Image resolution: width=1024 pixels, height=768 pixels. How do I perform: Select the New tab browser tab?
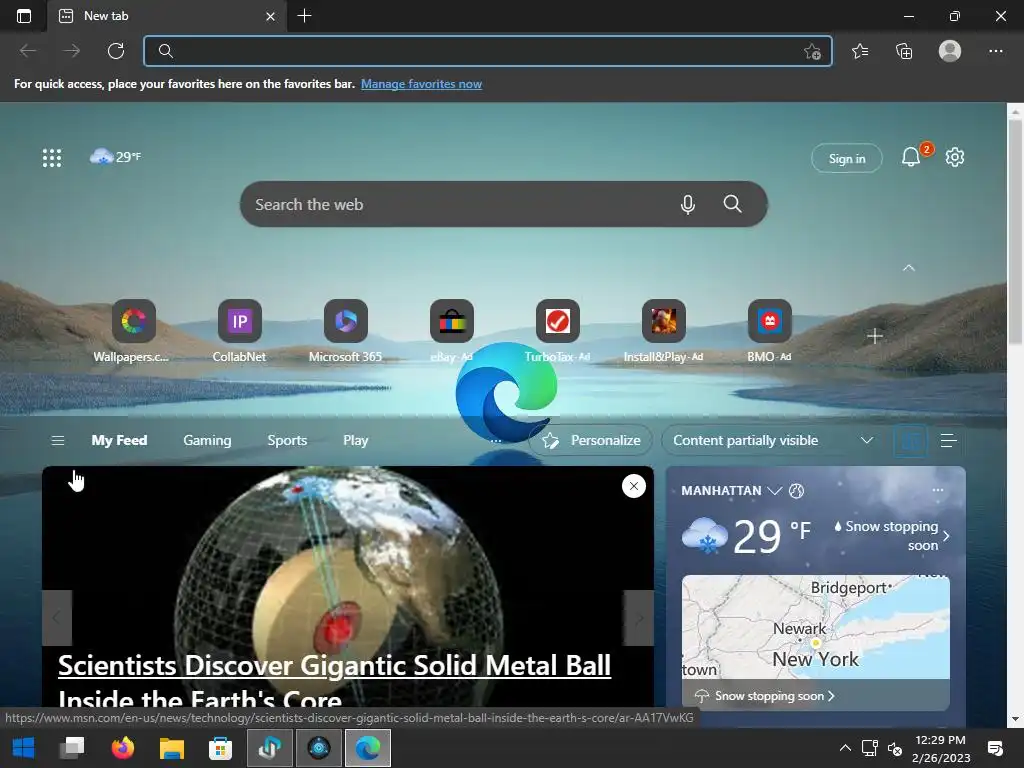click(167, 16)
